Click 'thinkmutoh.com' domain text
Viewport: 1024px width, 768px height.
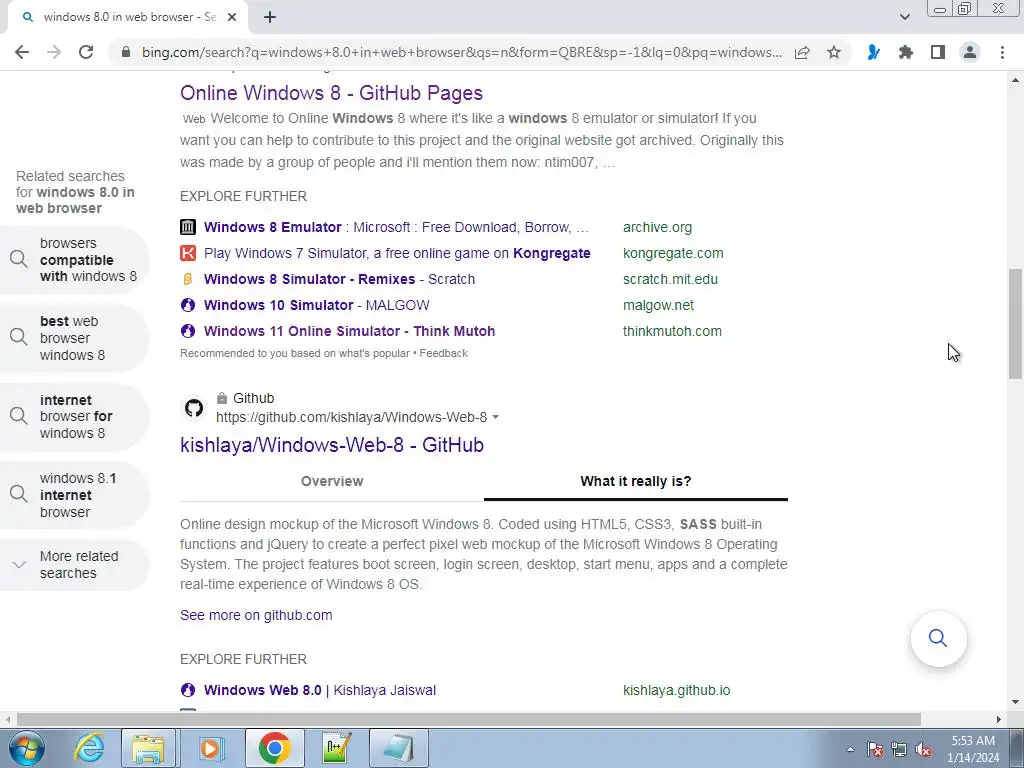(x=672, y=331)
